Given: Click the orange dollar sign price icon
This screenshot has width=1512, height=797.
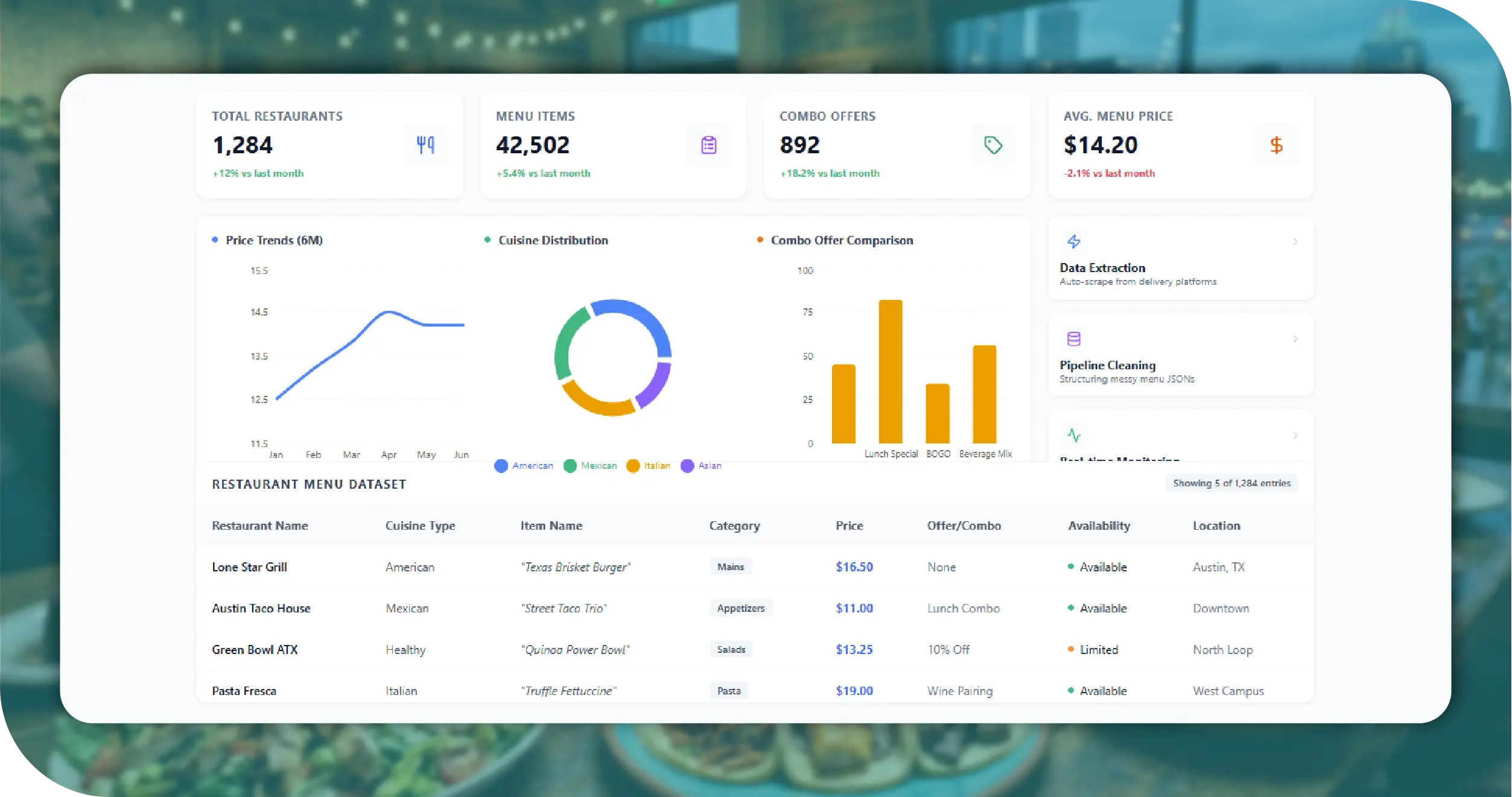Looking at the screenshot, I should point(1276,145).
